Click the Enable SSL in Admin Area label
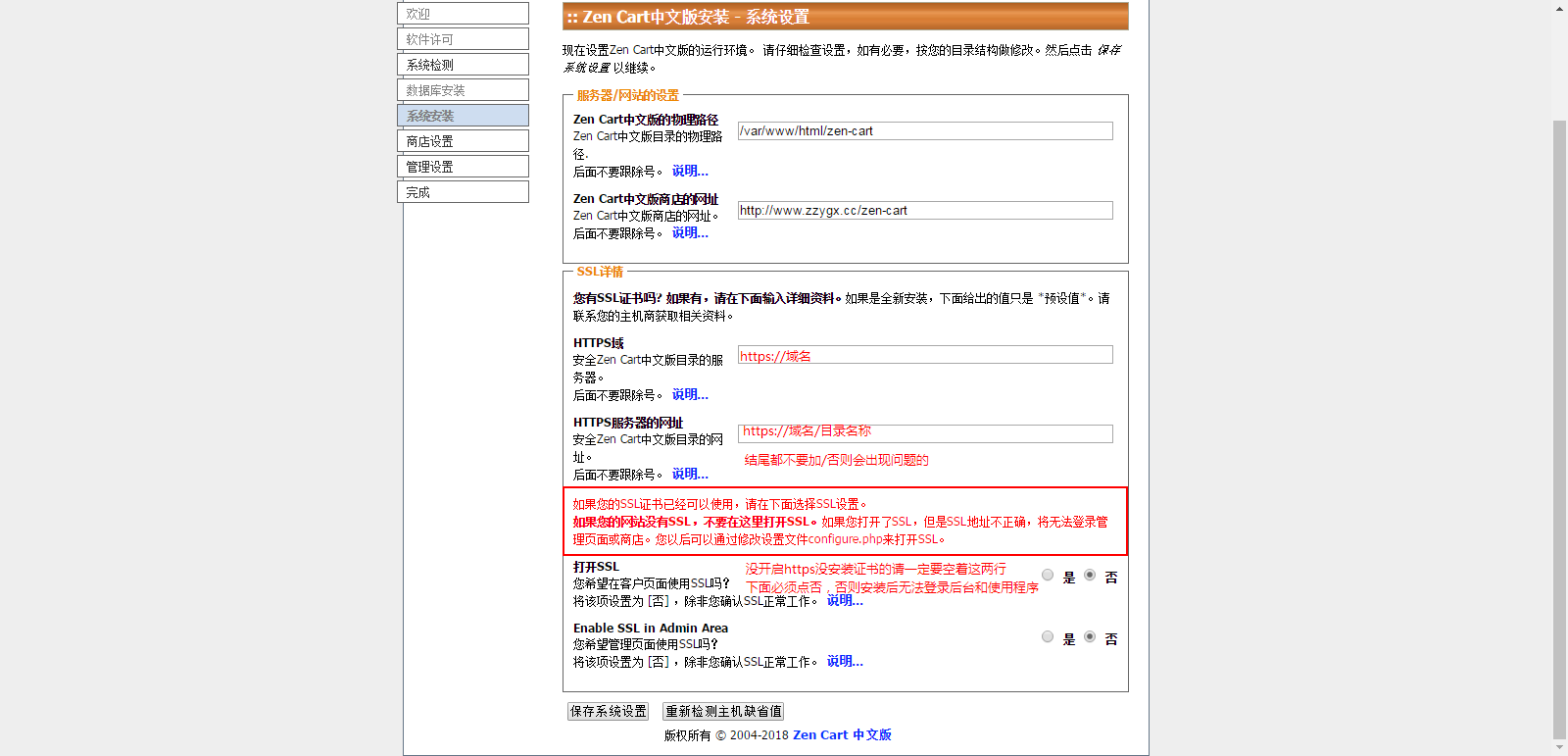 [x=651, y=628]
